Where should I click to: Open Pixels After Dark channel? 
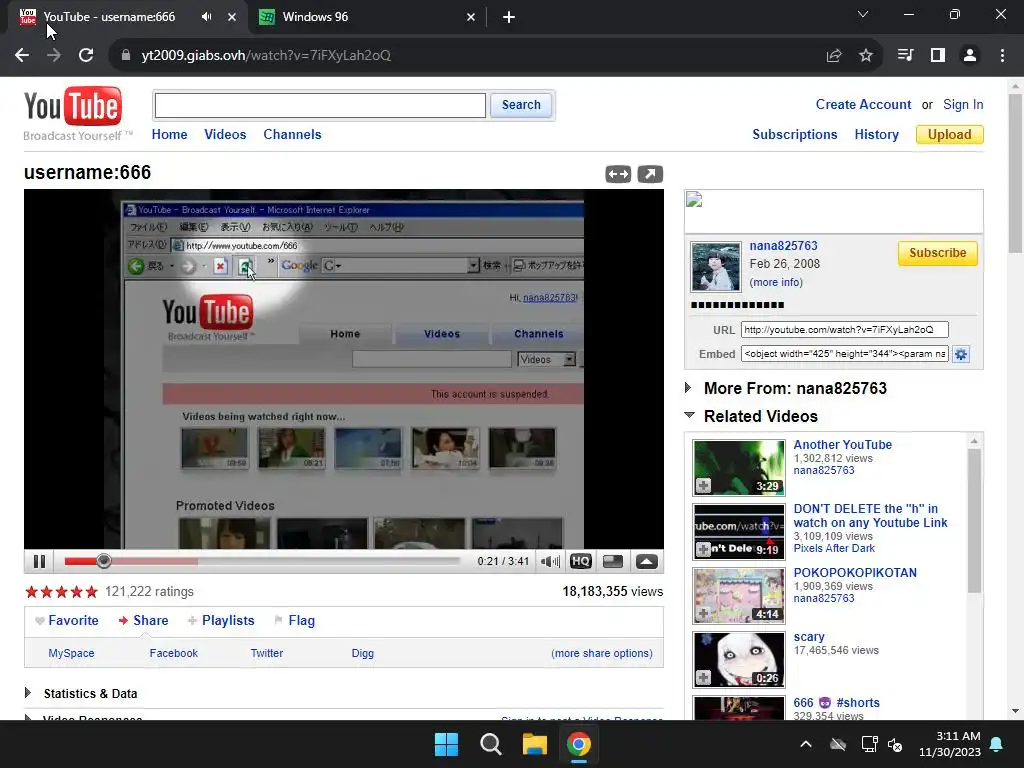(x=834, y=549)
